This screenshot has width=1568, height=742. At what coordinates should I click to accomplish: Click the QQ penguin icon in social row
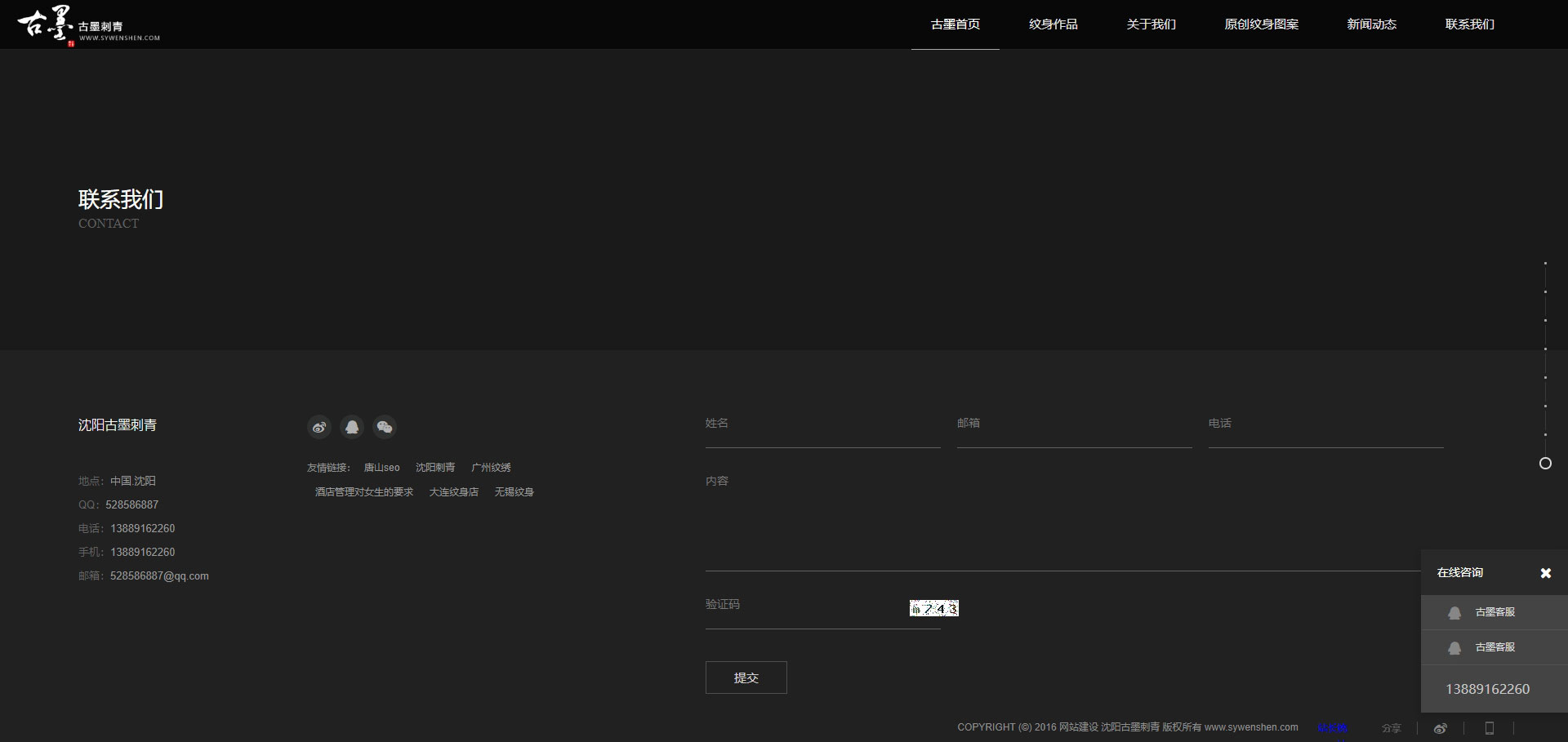tap(352, 427)
